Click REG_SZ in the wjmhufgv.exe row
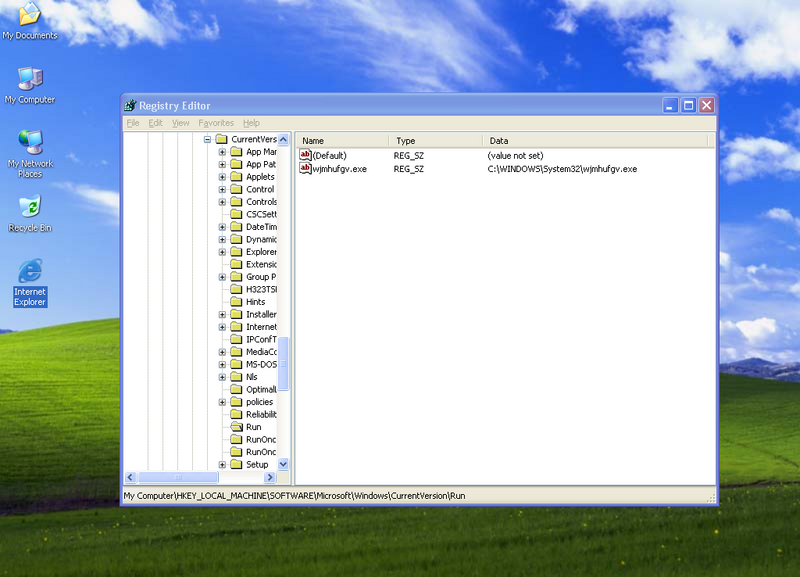800x577 pixels. pos(409,169)
